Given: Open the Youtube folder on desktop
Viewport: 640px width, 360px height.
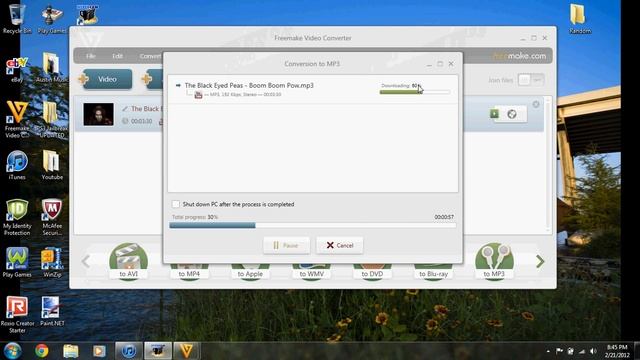Looking at the screenshot, I should (x=52, y=165).
